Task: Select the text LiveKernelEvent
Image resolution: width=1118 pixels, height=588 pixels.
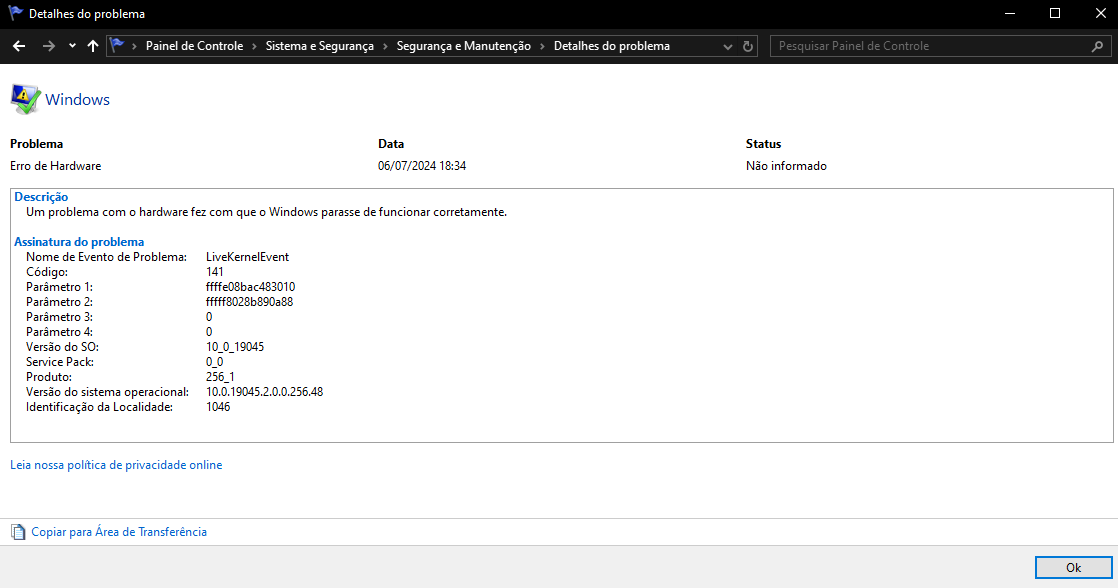Action: [247, 257]
